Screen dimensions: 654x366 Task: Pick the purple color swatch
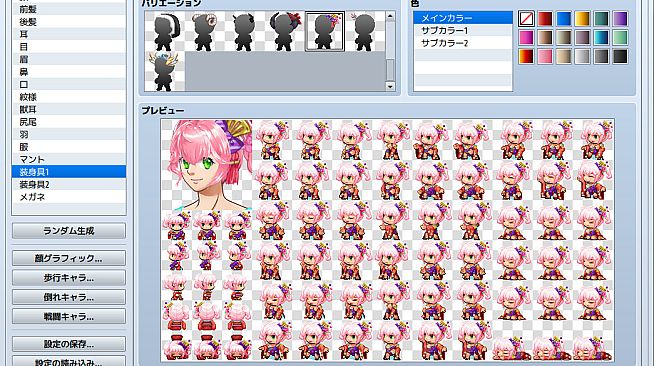[620, 19]
